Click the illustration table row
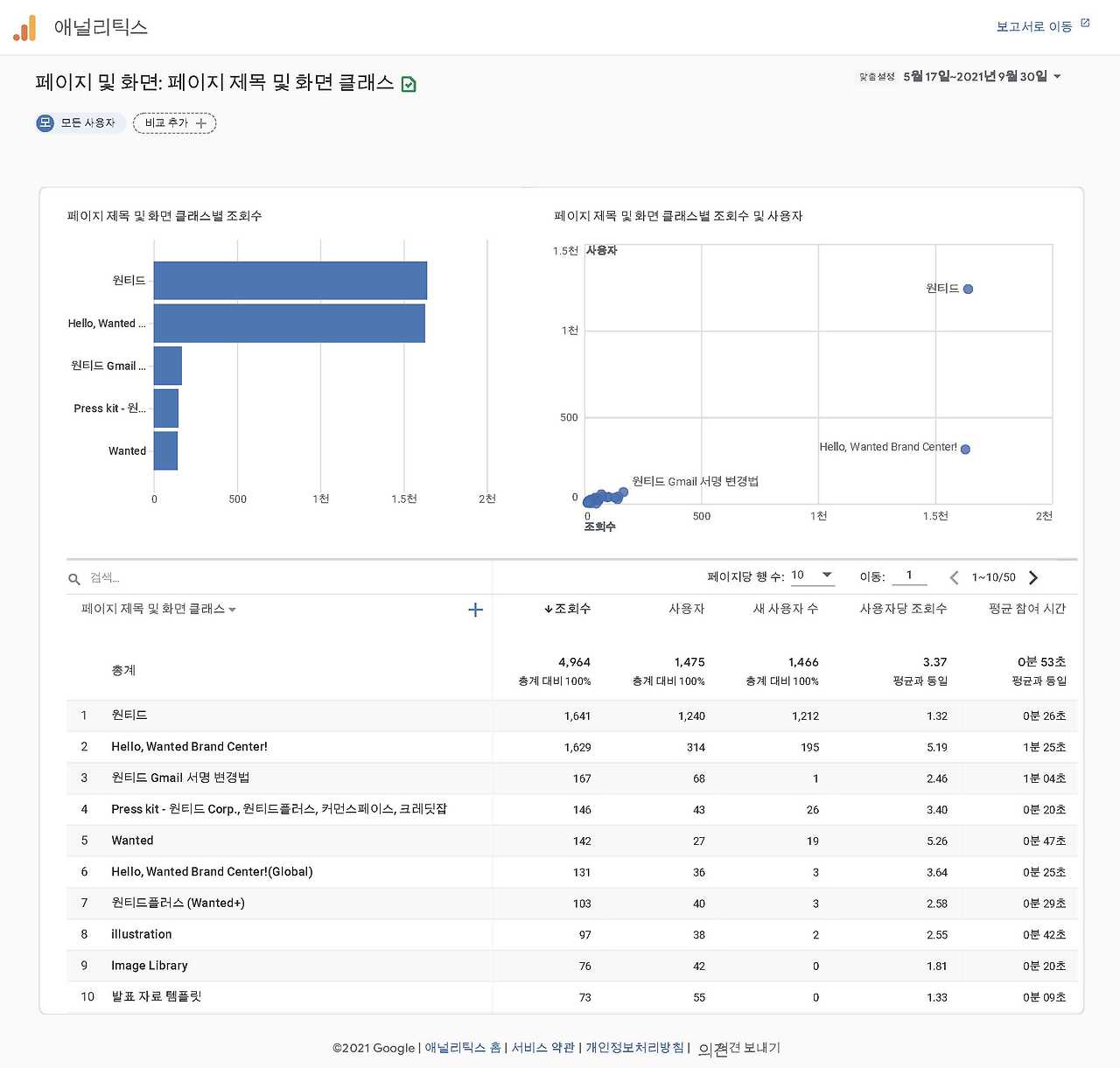The width and height of the screenshot is (1120, 1068). [x=572, y=935]
